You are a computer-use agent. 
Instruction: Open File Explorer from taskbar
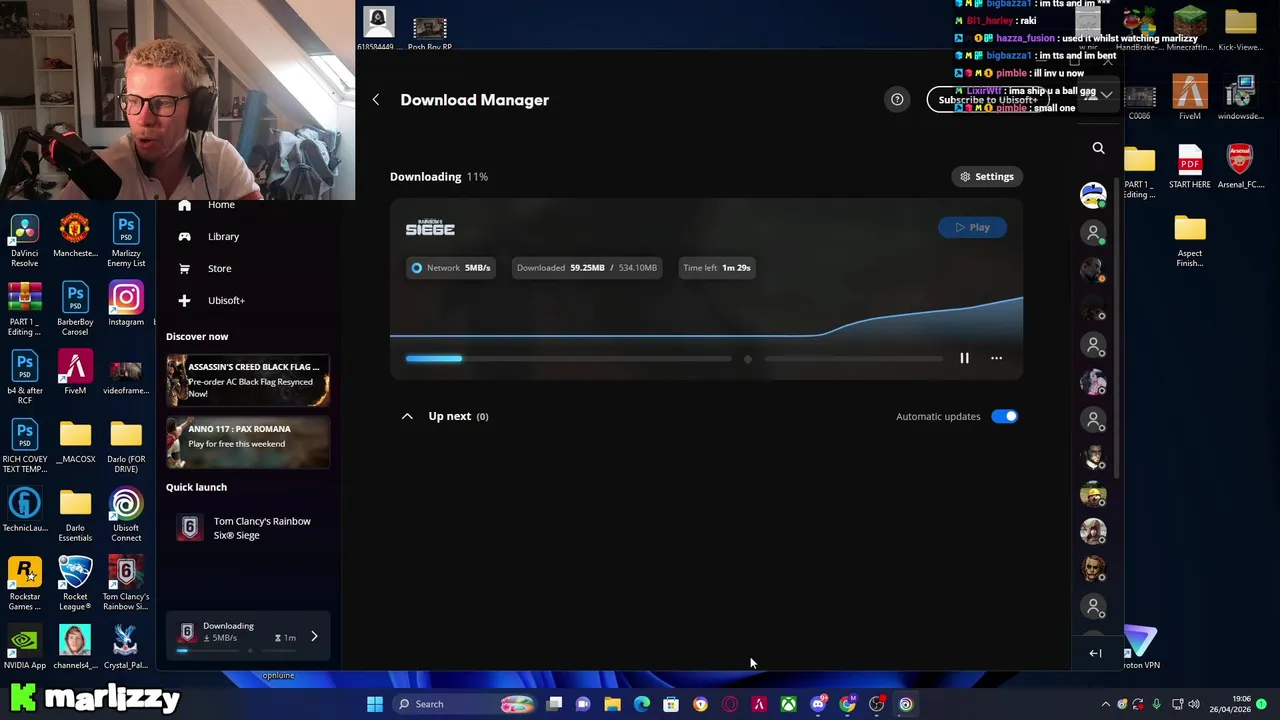(x=612, y=704)
